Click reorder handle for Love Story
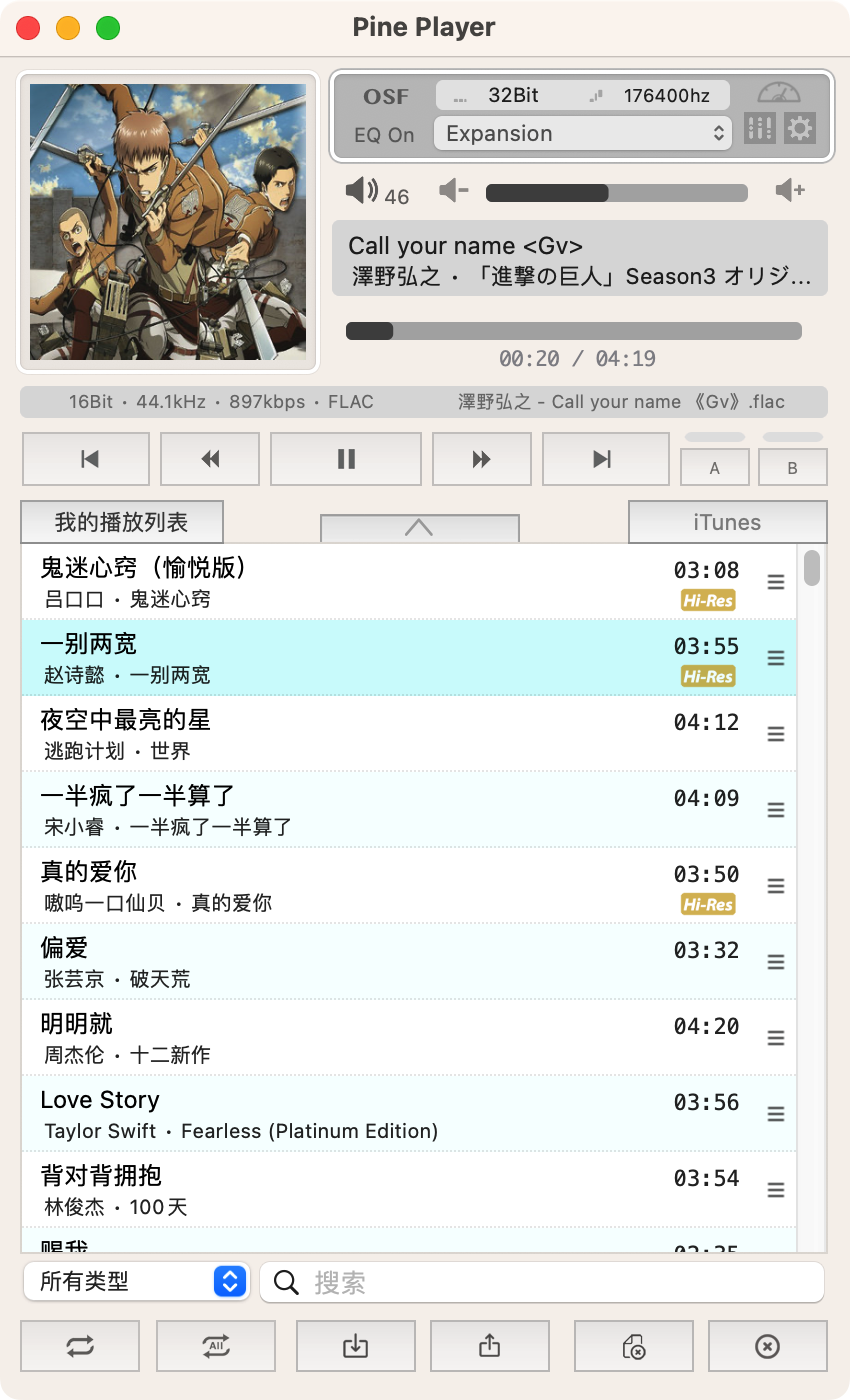 coord(776,1114)
